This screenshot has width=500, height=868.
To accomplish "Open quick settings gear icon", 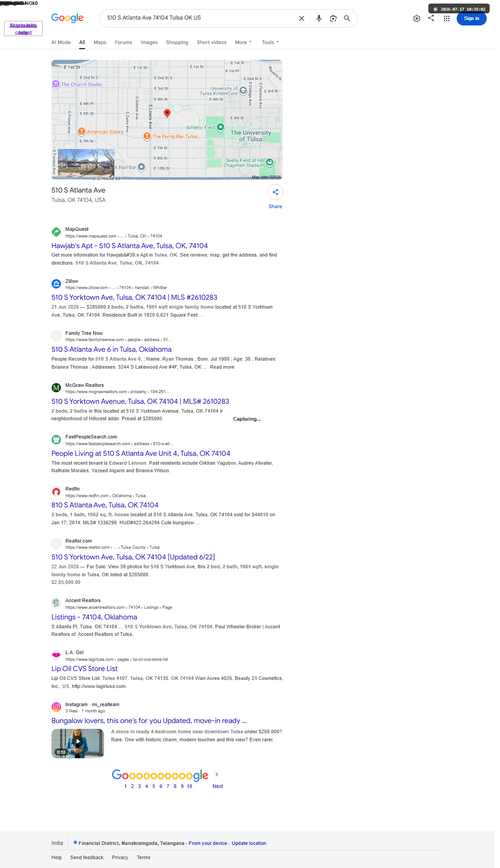I will [x=416, y=18].
